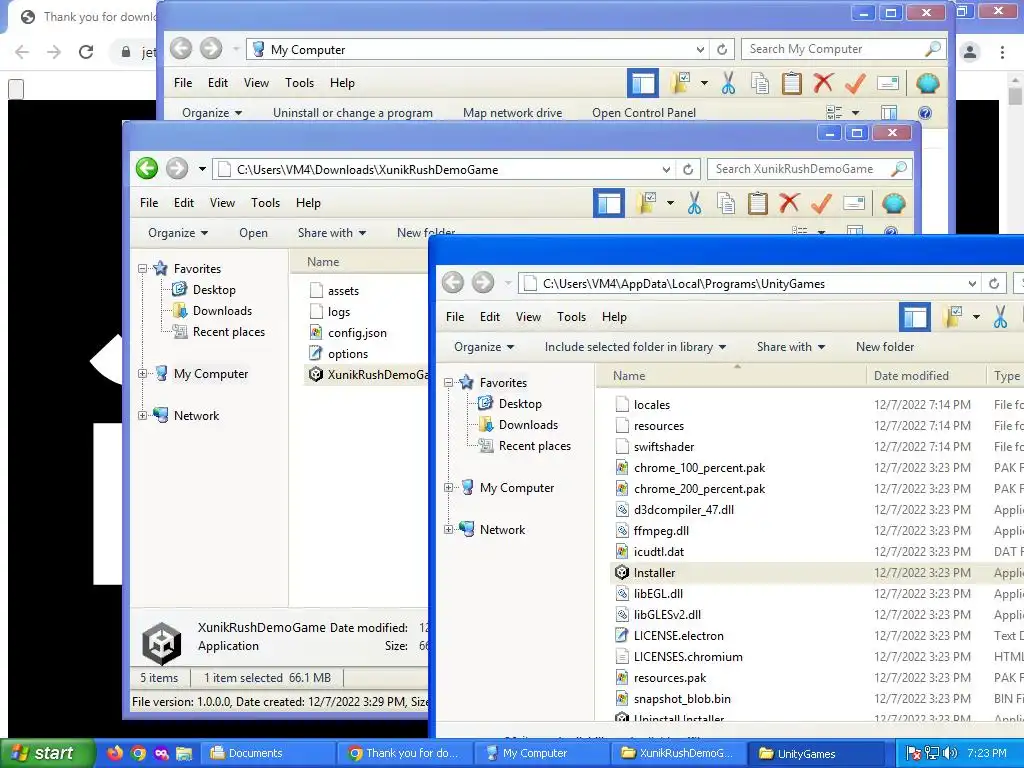Expand My Computer node in UnityGames tree
The height and width of the screenshot is (768, 1024).
448,488
